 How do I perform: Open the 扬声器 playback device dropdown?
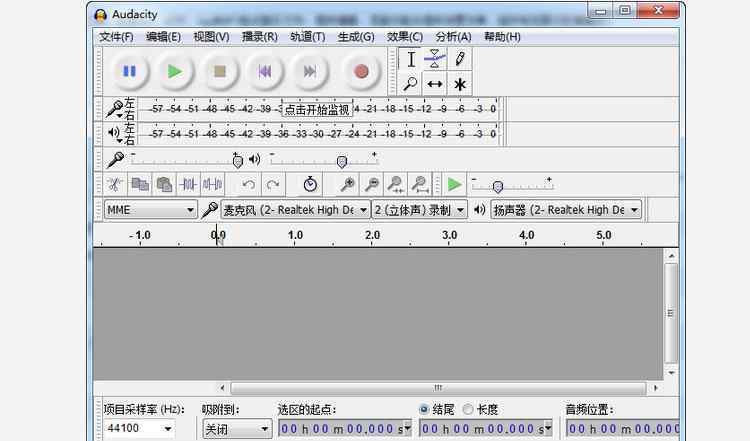[x=566, y=210]
